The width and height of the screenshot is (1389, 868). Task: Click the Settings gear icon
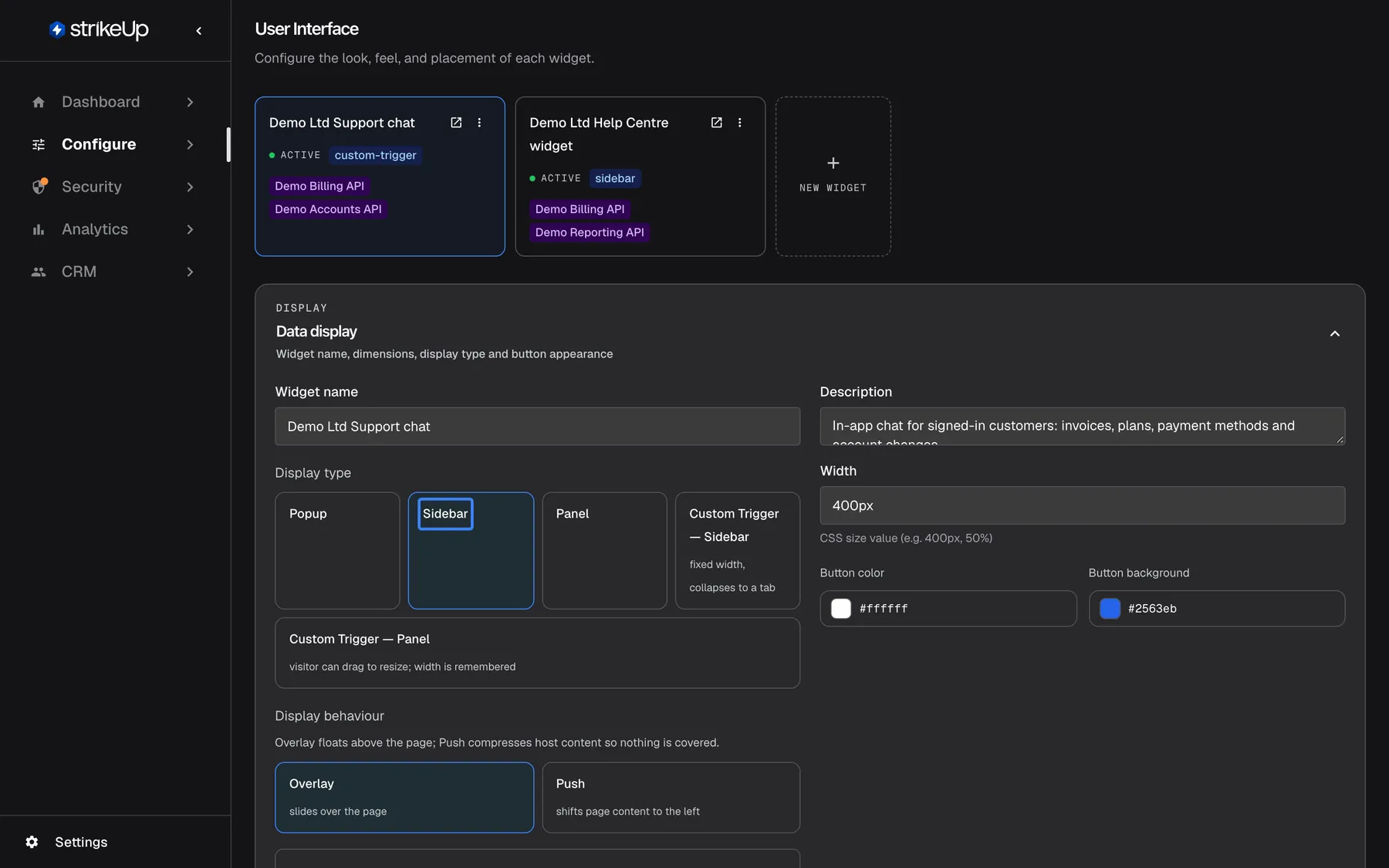coord(32,842)
